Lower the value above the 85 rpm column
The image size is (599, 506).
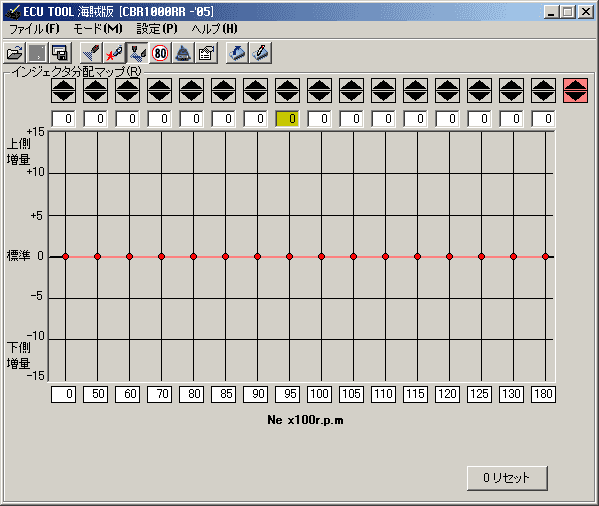(224, 96)
